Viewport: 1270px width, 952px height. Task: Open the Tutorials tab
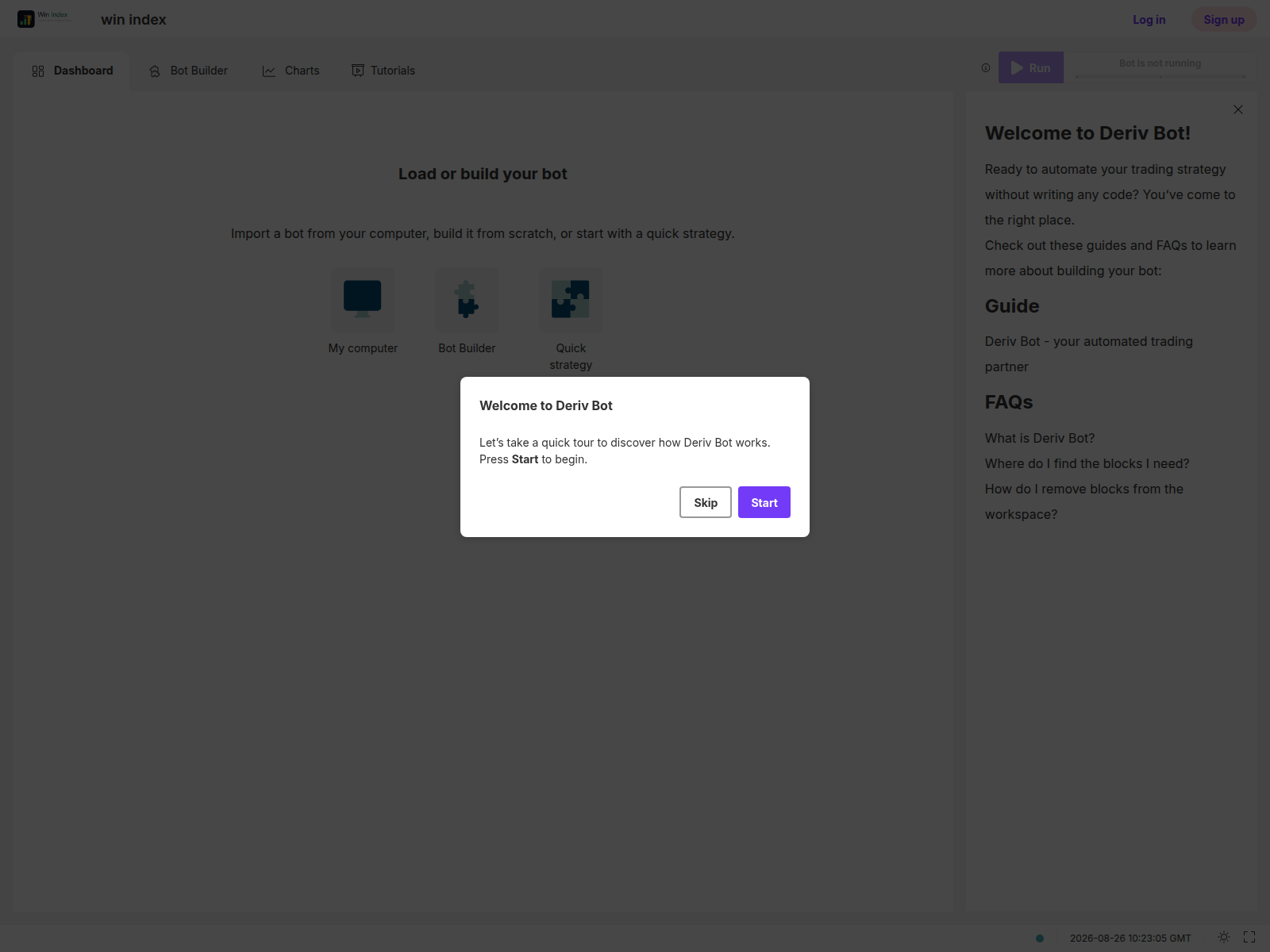(383, 71)
